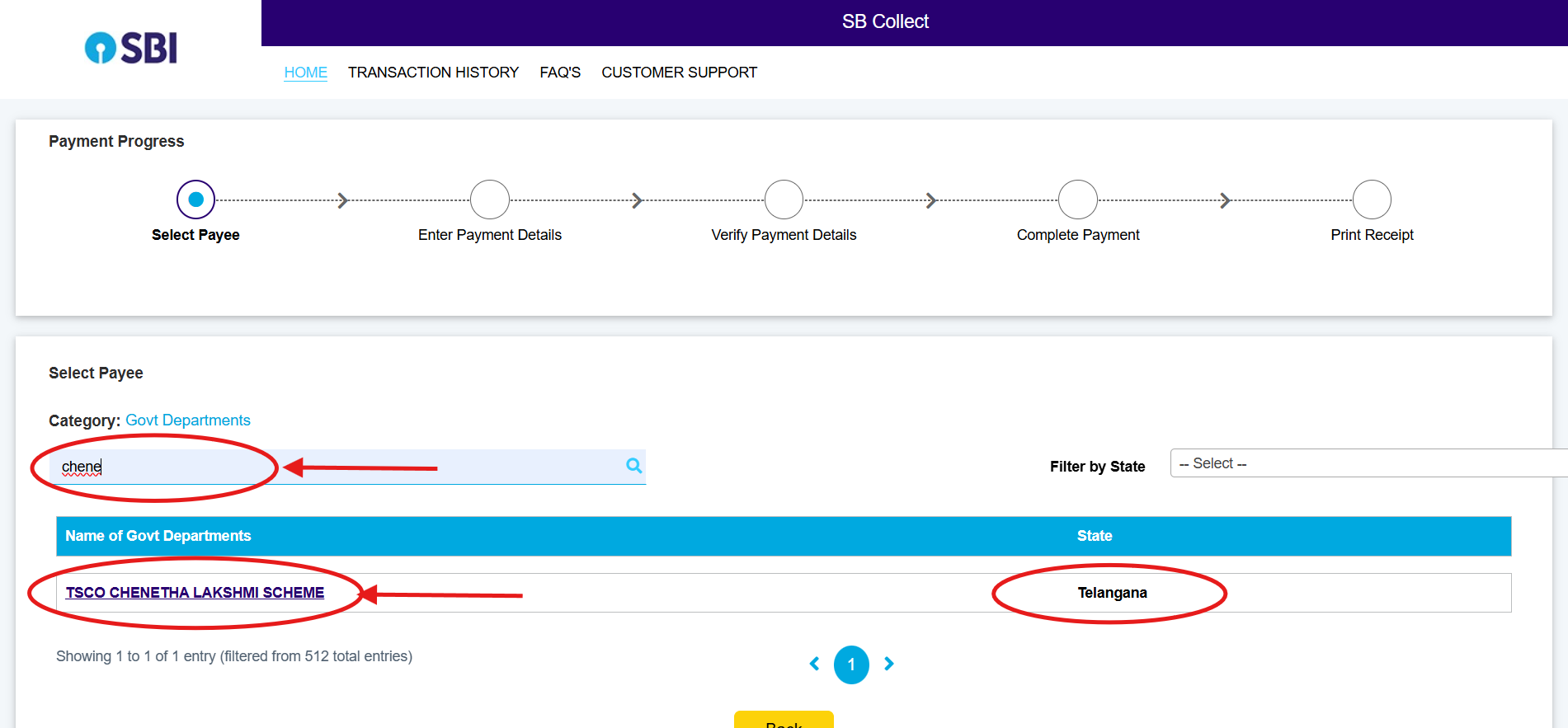Click the Enter Payment Details step label
The height and width of the screenshot is (728, 1568).
point(490,235)
